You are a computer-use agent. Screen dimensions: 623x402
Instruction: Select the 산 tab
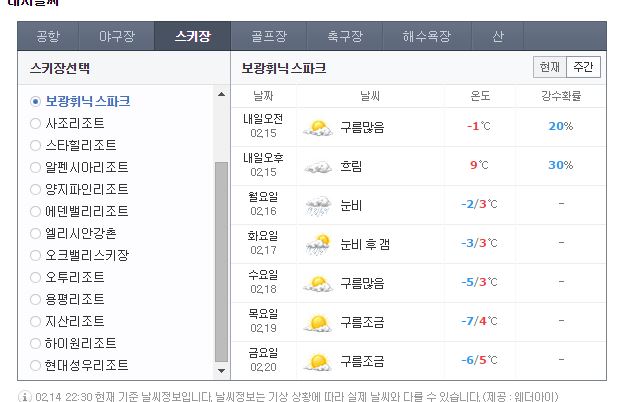pos(497,36)
